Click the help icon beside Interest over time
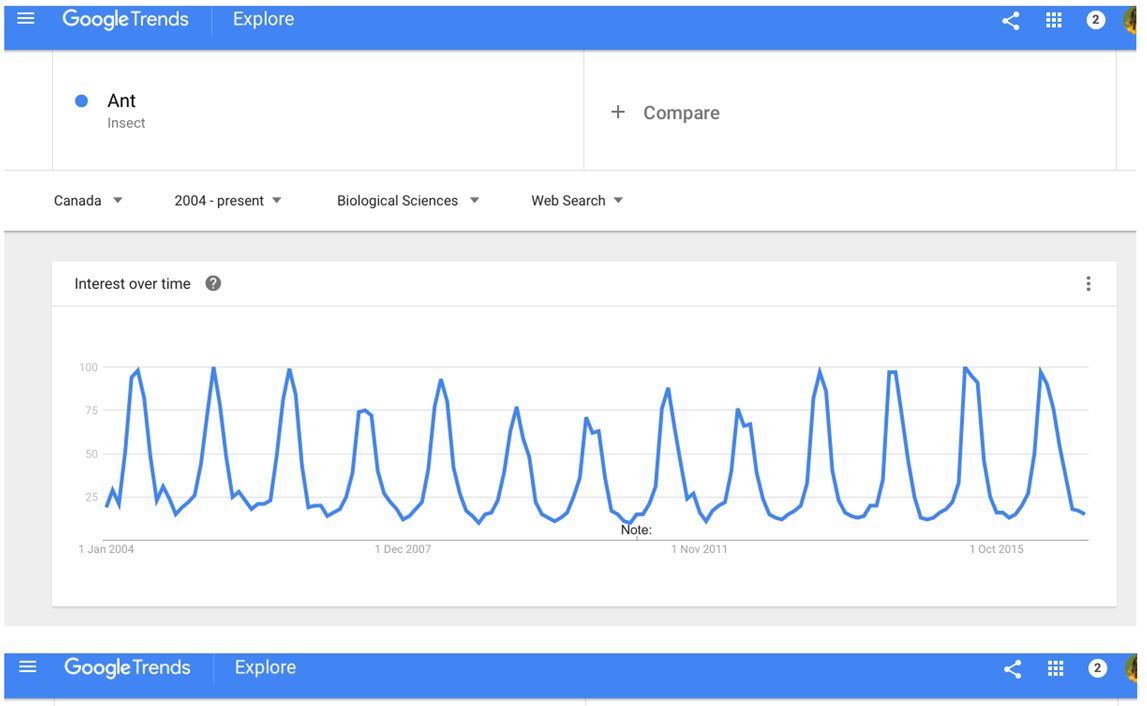 [213, 283]
